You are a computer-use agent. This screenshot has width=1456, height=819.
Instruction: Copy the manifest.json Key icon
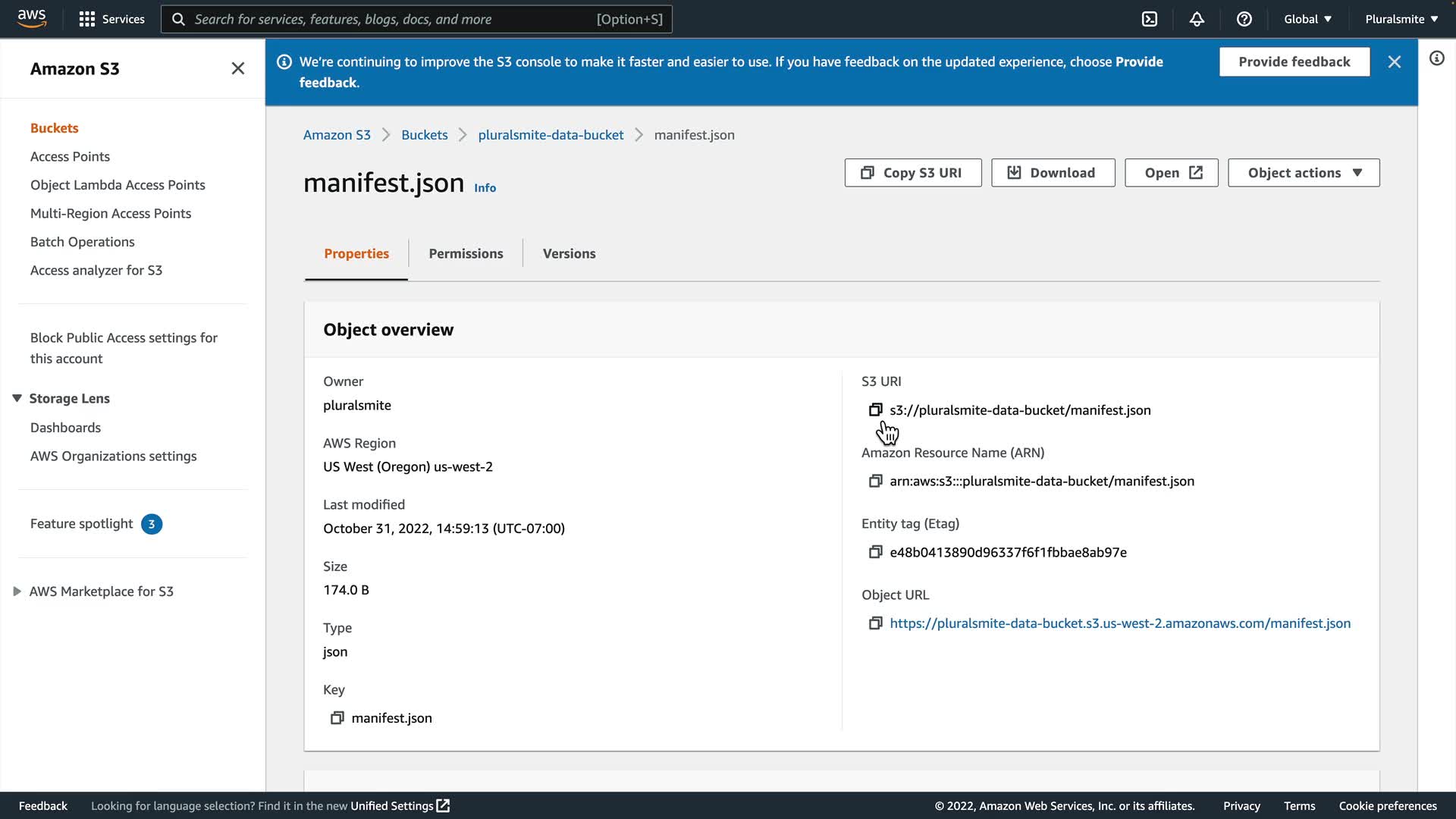point(337,718)
